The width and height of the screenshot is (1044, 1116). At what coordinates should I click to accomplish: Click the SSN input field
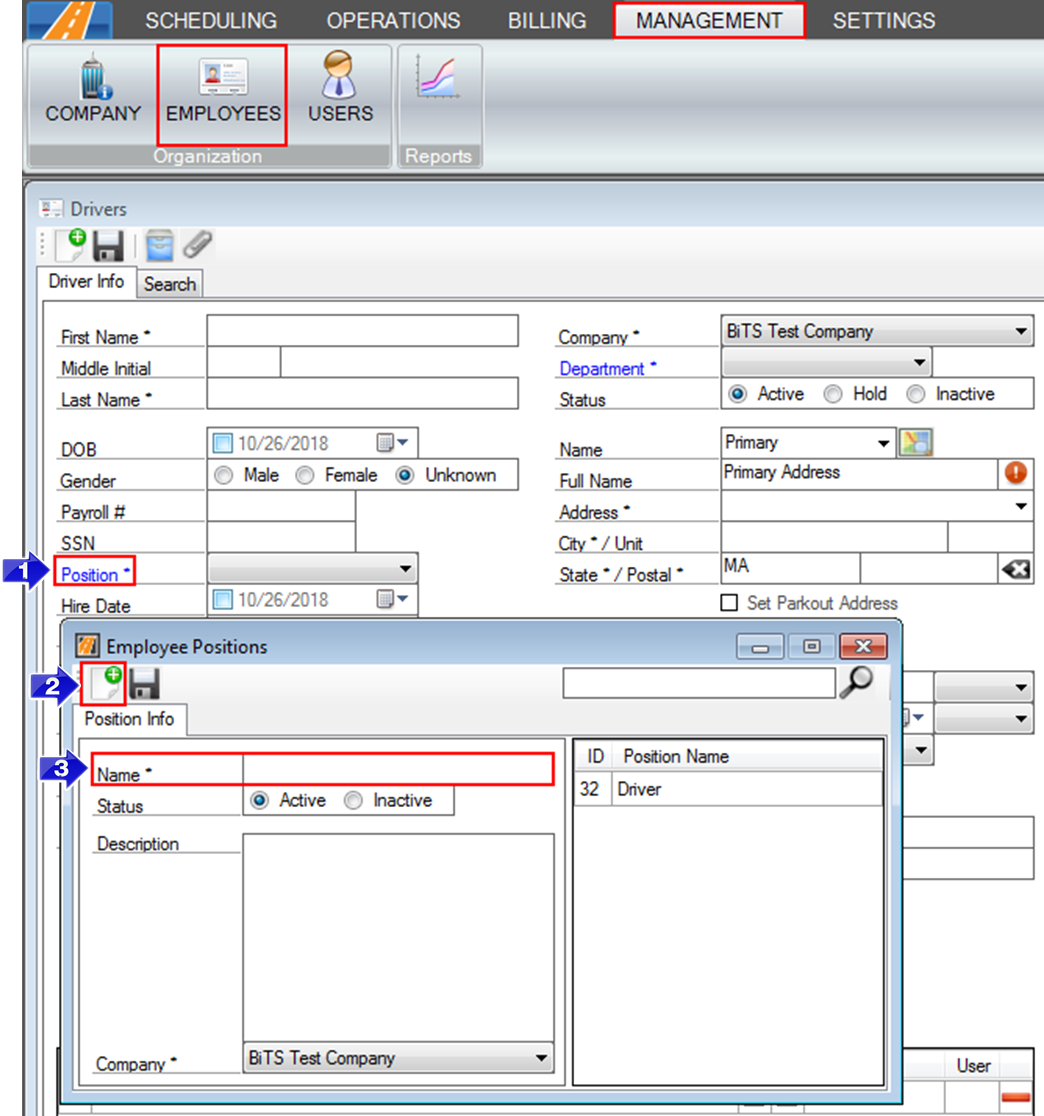[x=281, y=537]
